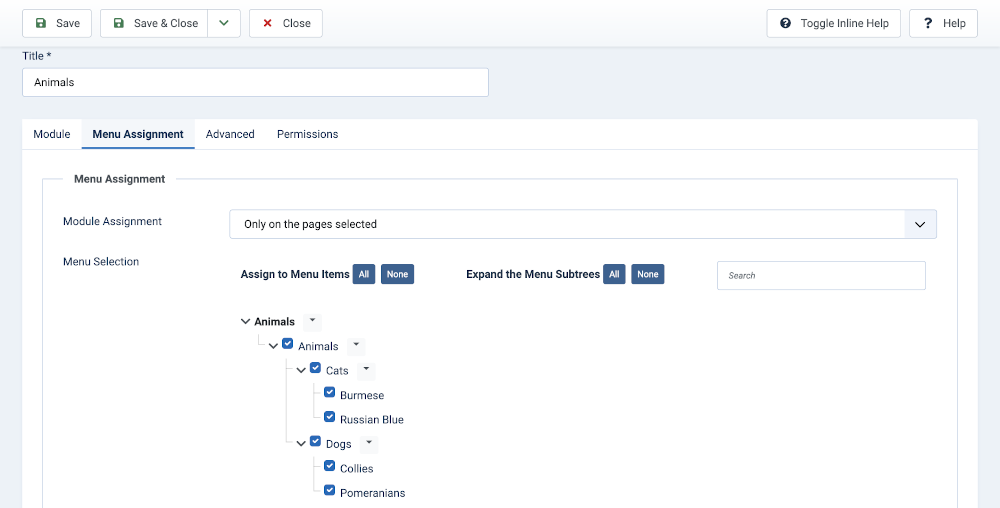Switch to the Permissions tab

(307, 134)
